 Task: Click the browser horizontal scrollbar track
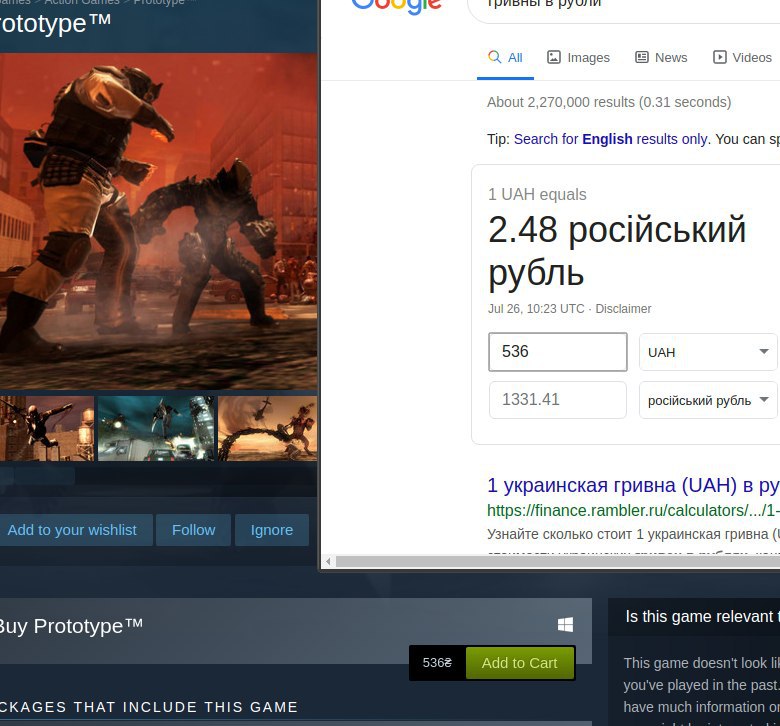click(x=558, y=562)
